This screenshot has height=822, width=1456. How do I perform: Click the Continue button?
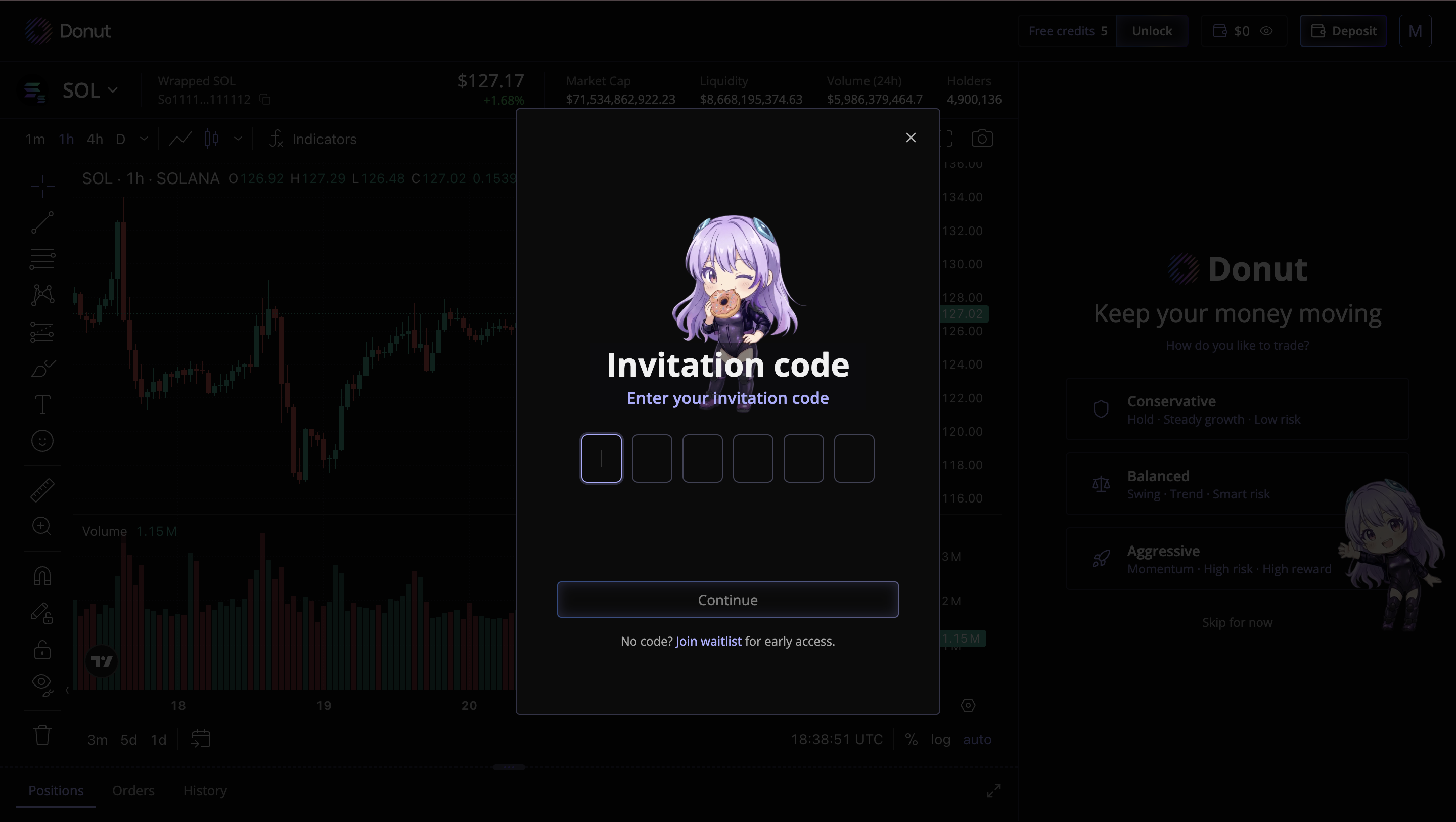click(727, 600)
